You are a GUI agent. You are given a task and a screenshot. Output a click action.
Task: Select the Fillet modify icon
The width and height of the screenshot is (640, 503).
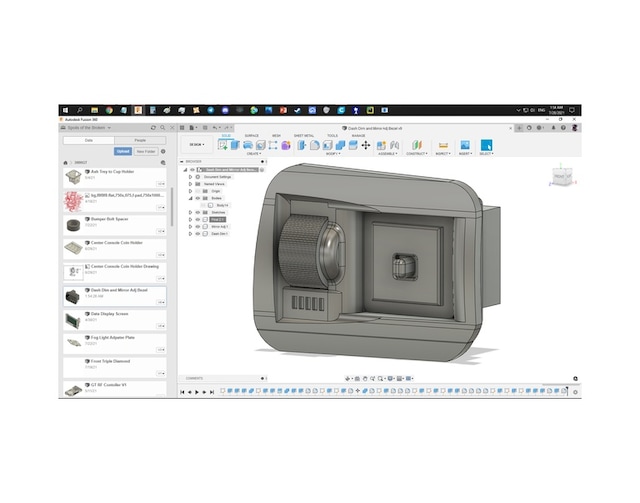click(314, 145)
